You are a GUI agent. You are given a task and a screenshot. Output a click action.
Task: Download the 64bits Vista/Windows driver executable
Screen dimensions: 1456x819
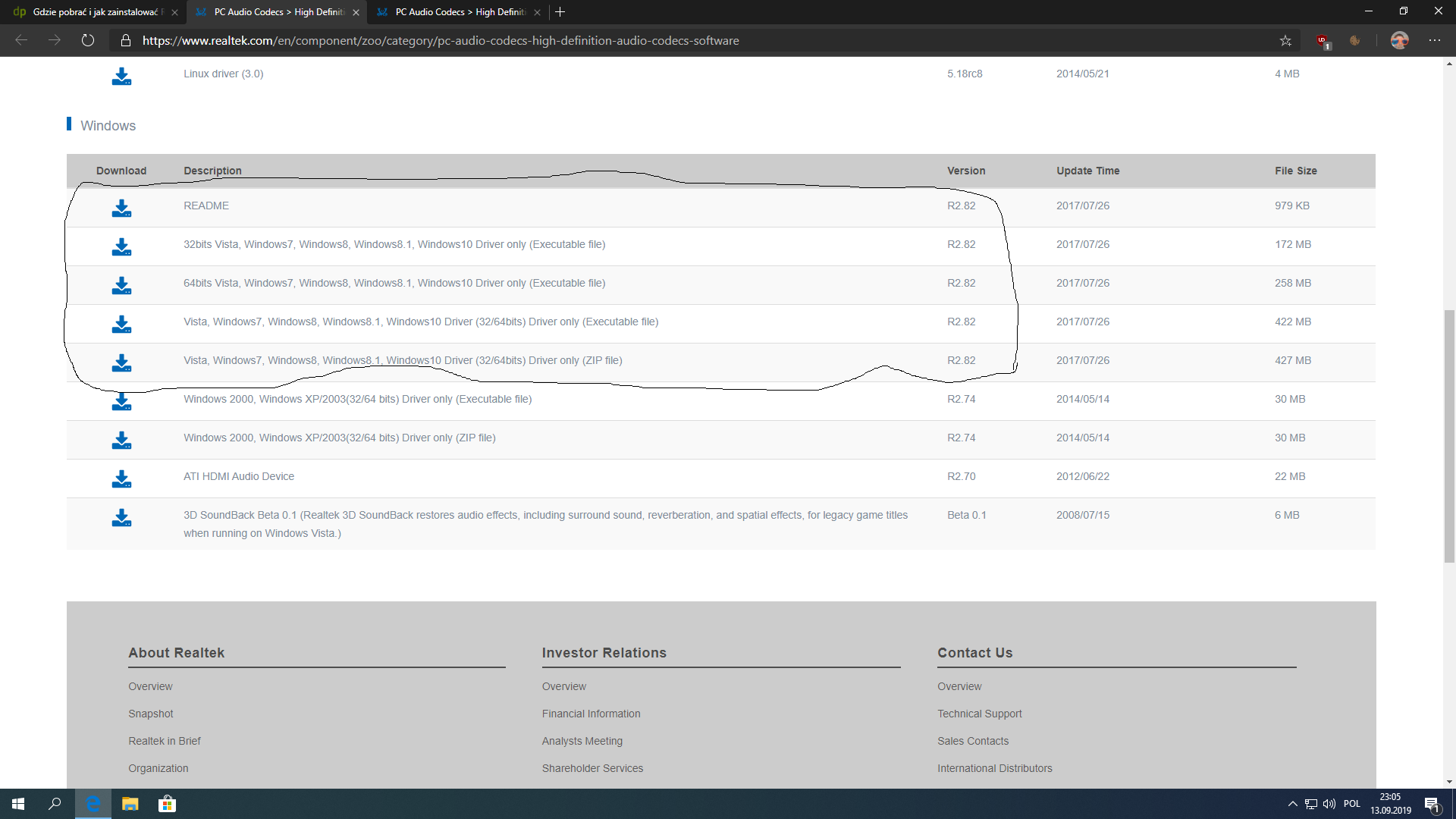coord(121,285)
